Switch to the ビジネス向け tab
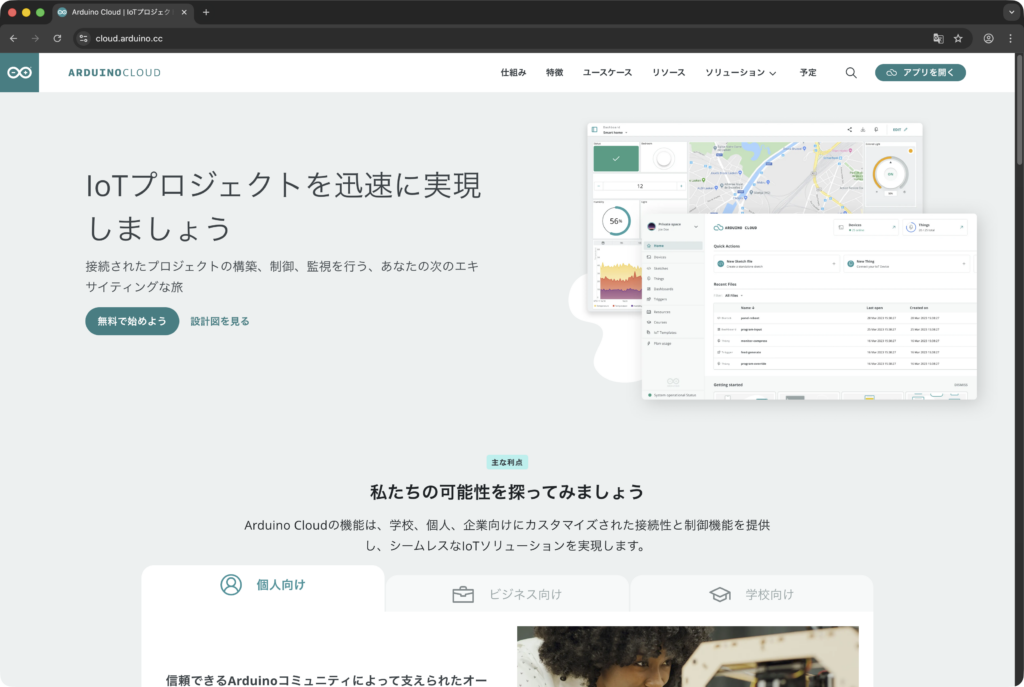Viewport: 1024px width, 687px height. coord(507,594)
